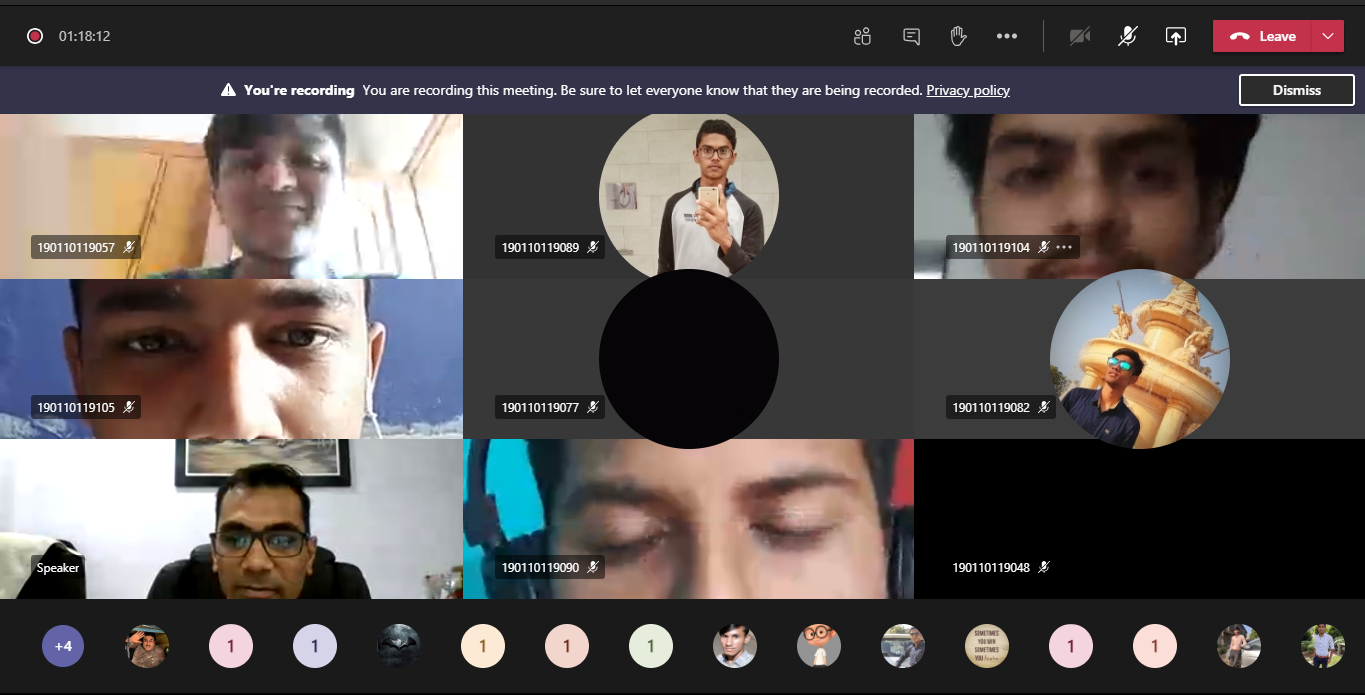1365x695 pixels.
Task: Select the Speaker video tile
Action: [x=231, y=519]
